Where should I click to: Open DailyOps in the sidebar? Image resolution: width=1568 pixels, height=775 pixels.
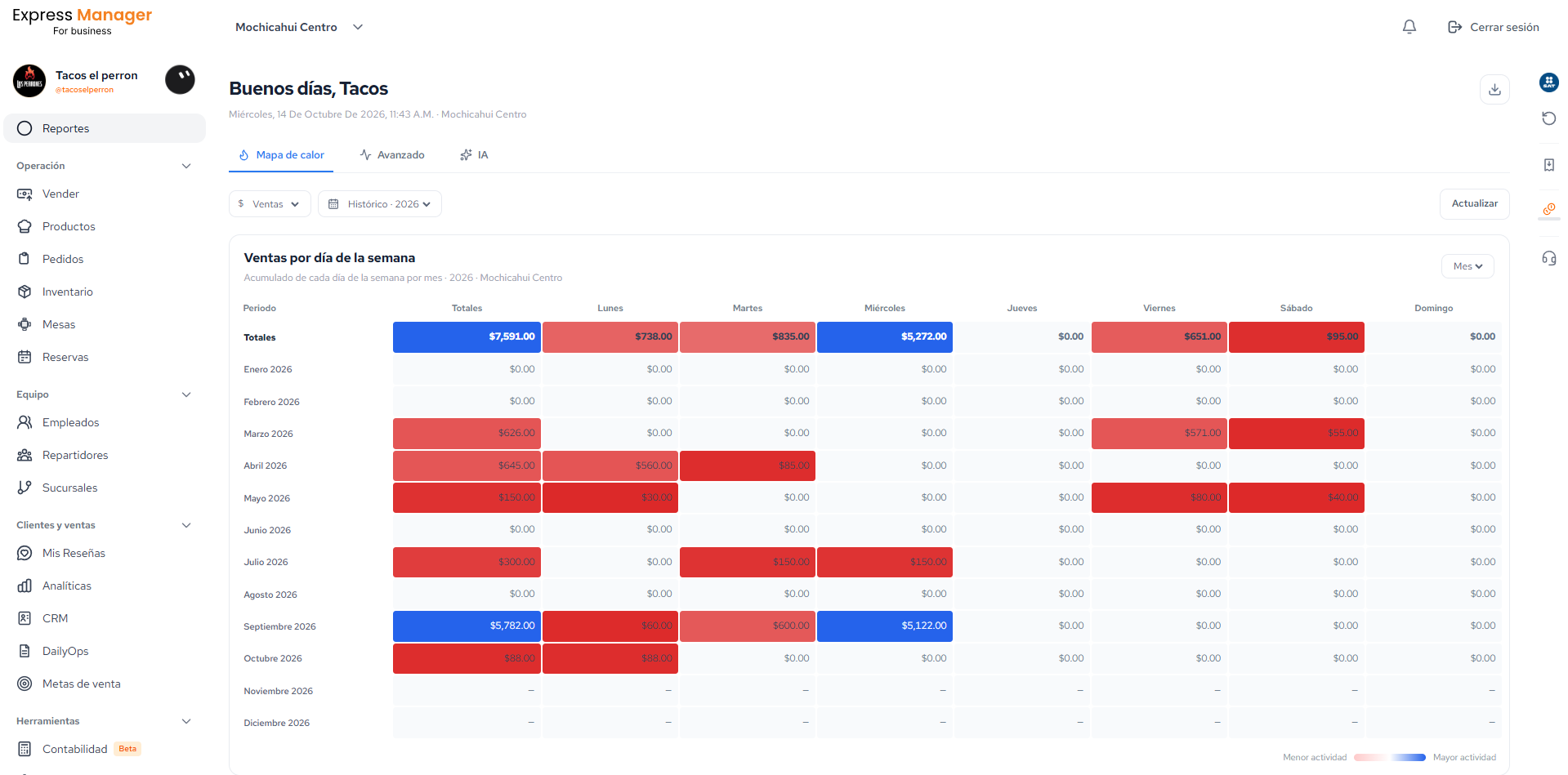click(105, 651)
